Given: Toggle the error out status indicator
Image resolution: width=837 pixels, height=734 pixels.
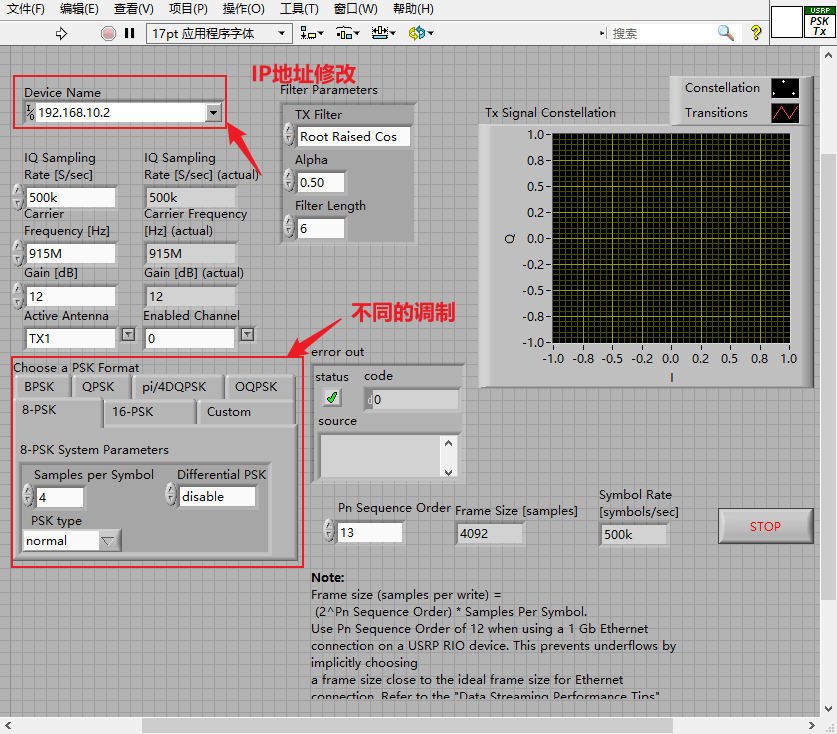Looking at the screenshot, I should [x=332, y=397].
